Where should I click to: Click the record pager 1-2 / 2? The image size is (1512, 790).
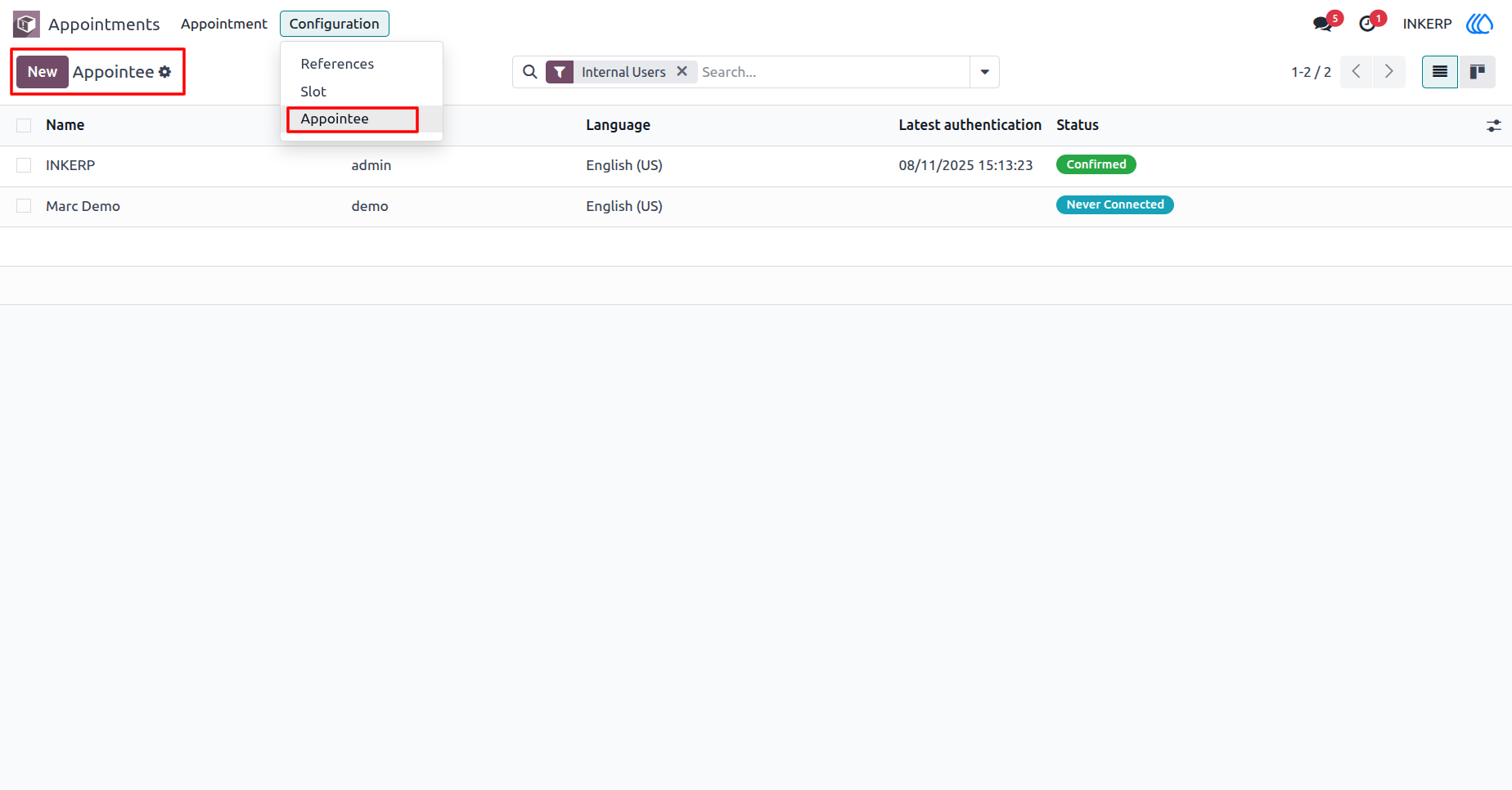(1311, 72)
